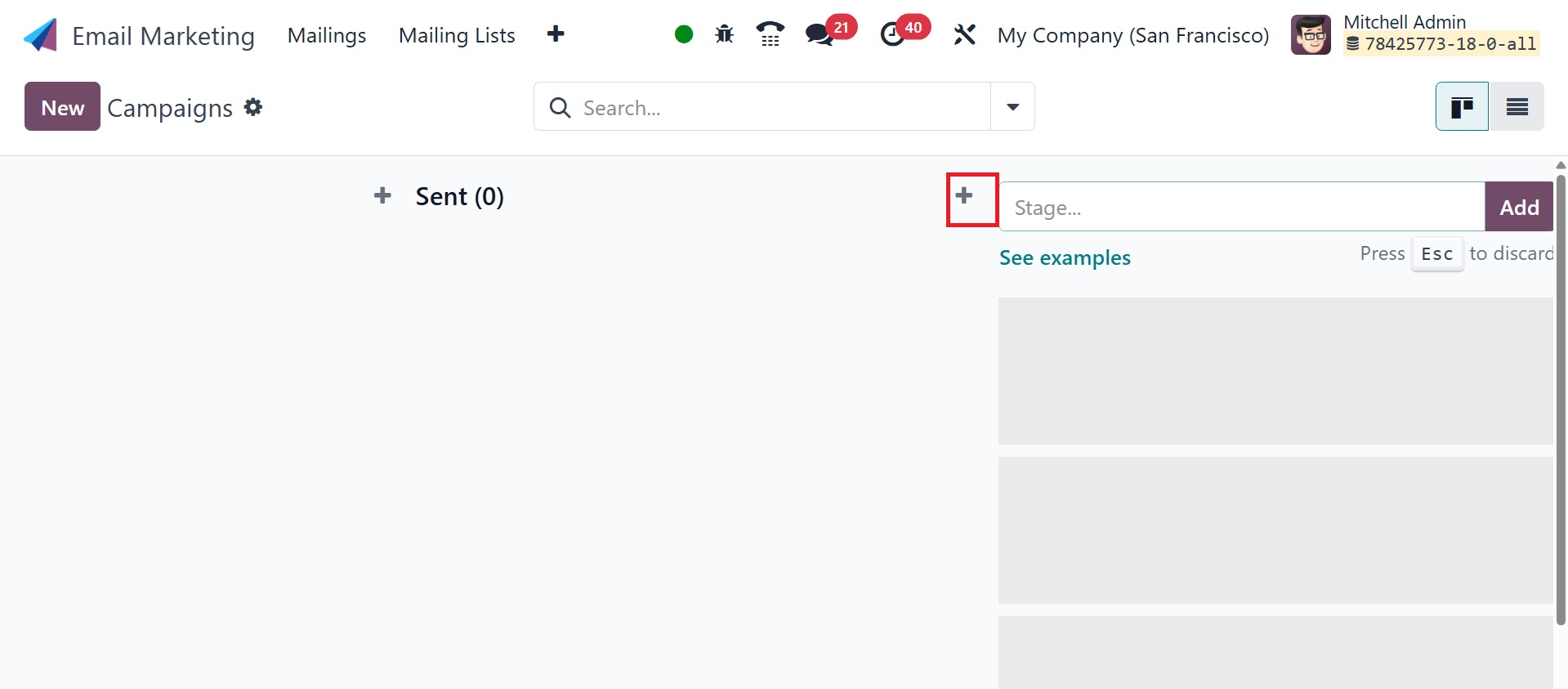Open the VoIP phone dialer
This screenshot has height=689, width=1568.
coord(770,34)
